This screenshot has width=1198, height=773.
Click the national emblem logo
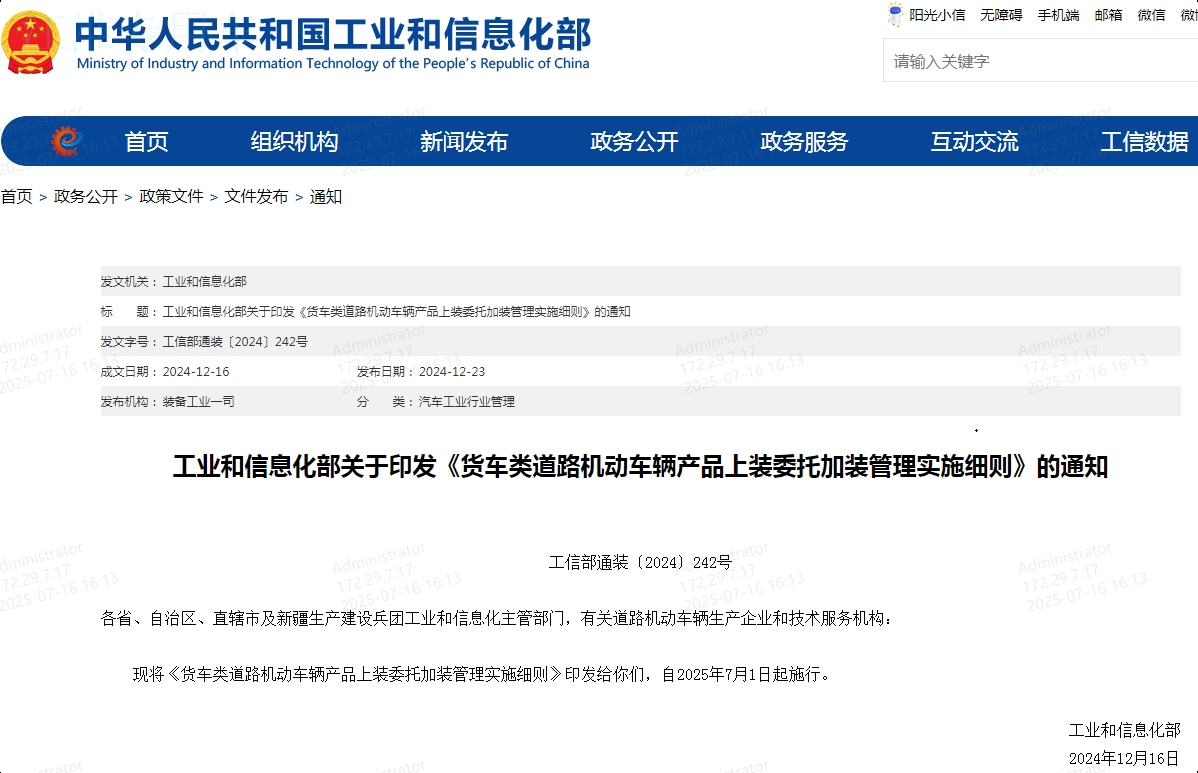pyautogui.click(x=31, y=42)
